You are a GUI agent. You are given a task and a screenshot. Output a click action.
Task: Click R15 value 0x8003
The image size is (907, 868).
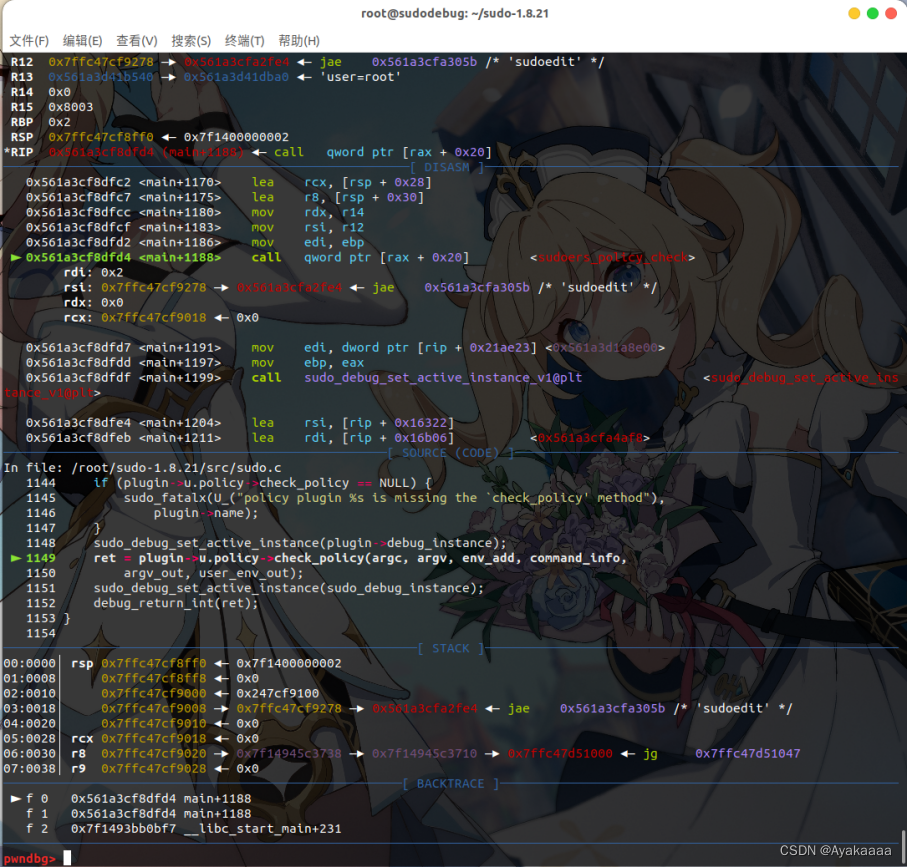click(71, 107)
